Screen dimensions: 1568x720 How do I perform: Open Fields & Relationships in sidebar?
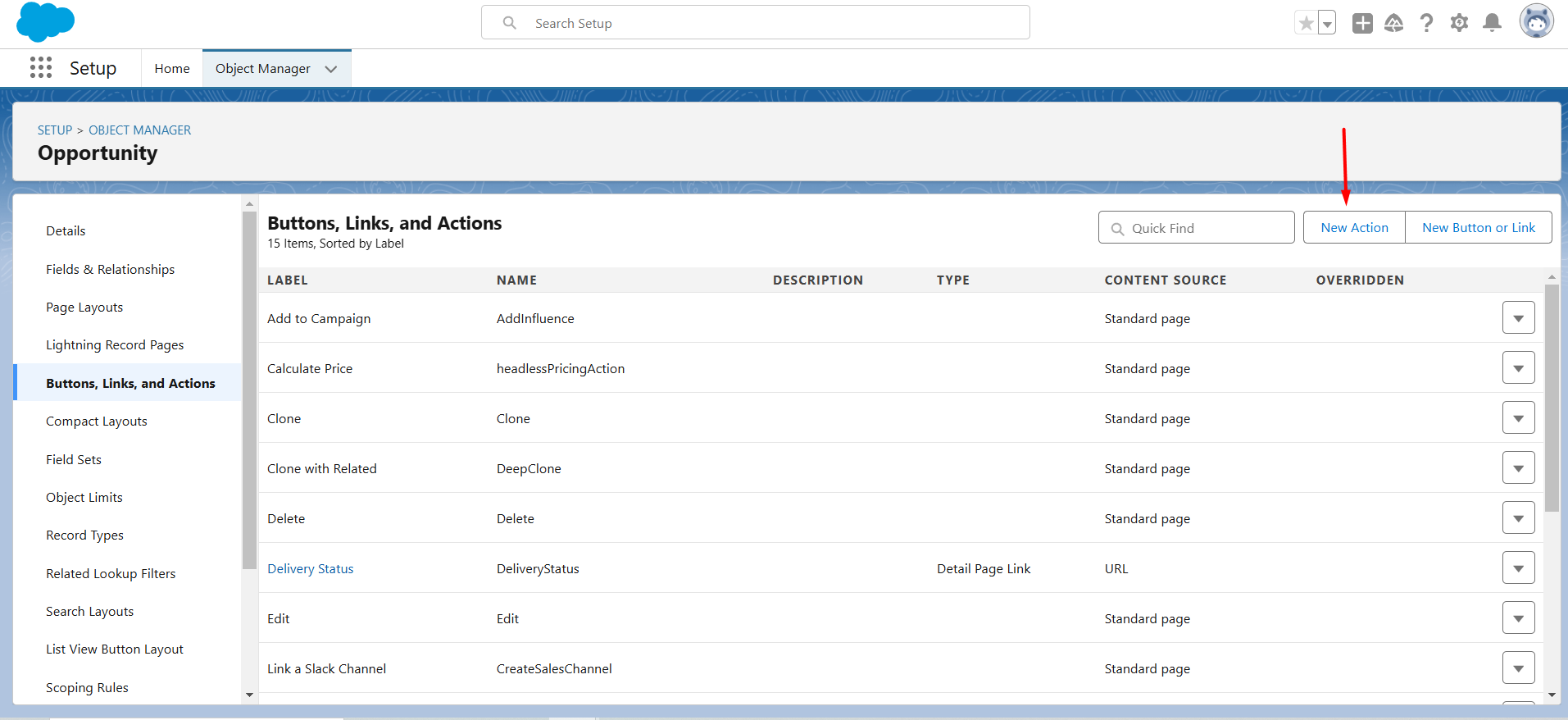[x=110, y=269]
